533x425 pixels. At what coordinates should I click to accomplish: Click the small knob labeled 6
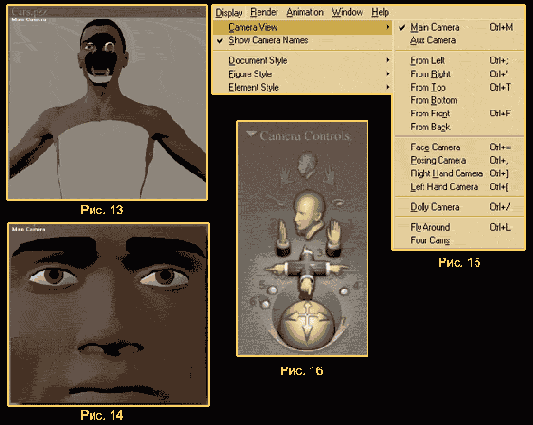coord(264,304)
